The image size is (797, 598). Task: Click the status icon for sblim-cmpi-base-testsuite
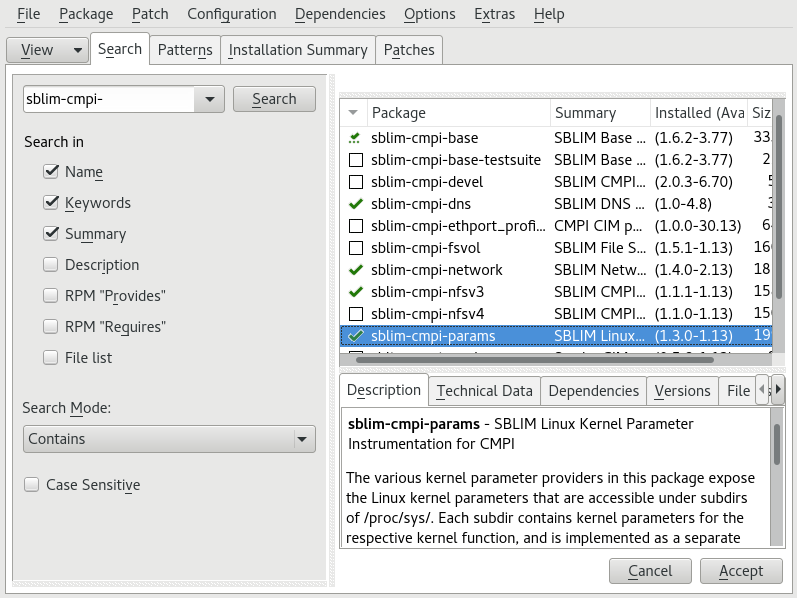355,160
